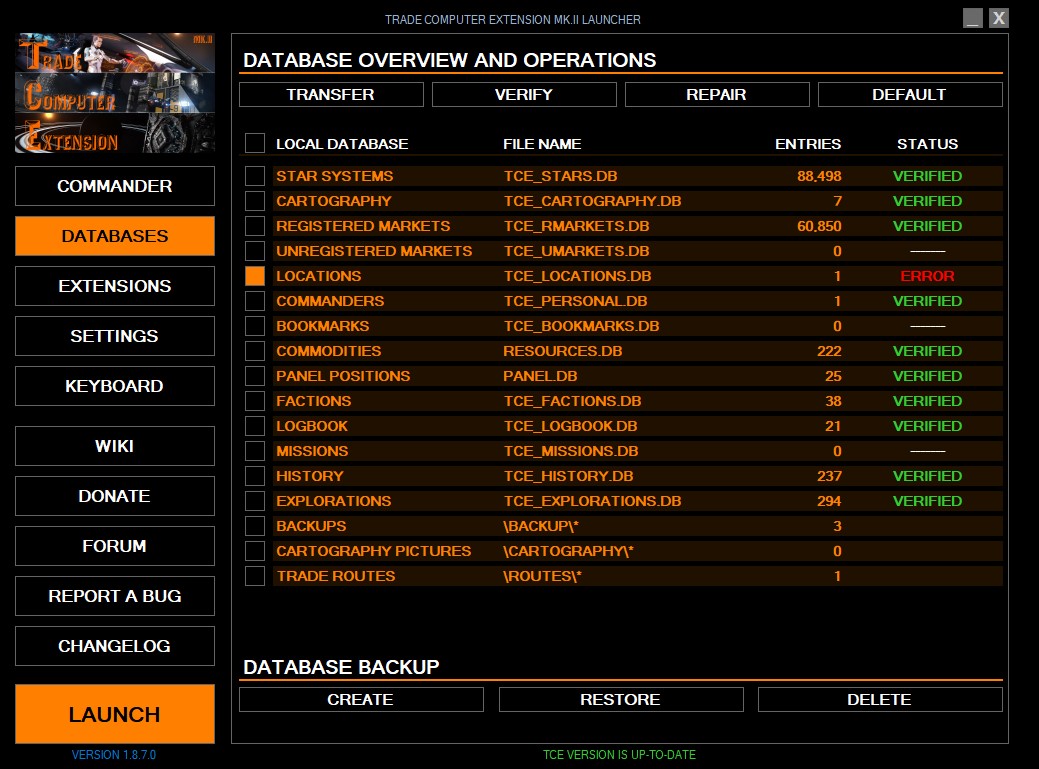Check the Cartography database checkbox
The height and width of the screenshot is (769, 1039).
click(x=255, y=201)
